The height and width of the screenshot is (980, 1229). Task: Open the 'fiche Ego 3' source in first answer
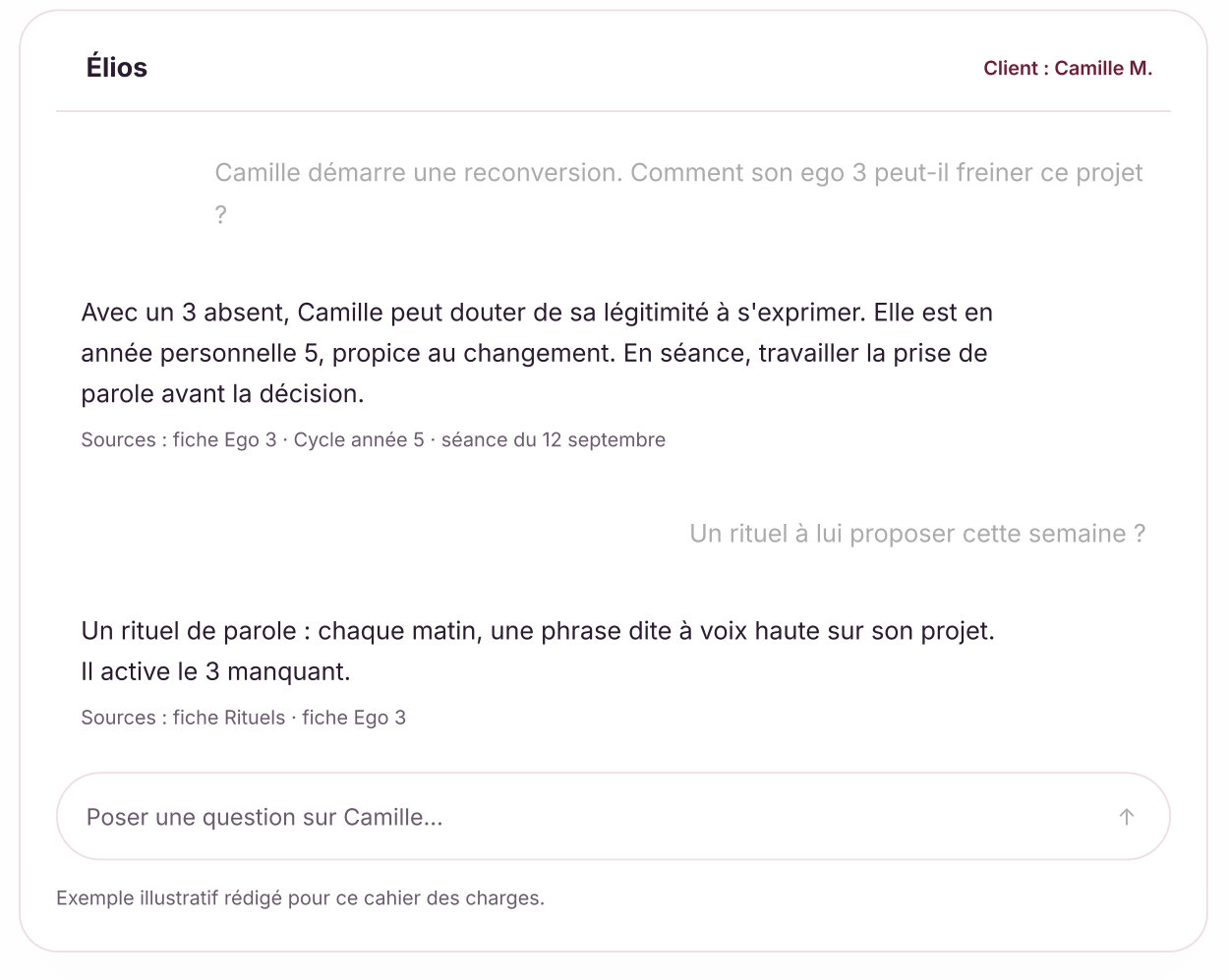pyautogui.click(x=225, y=439)
